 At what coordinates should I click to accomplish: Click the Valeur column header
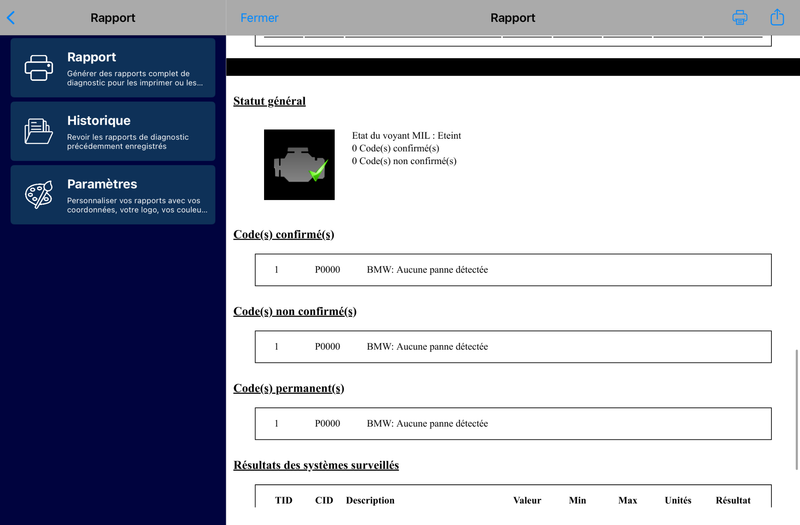coord(527,501)
